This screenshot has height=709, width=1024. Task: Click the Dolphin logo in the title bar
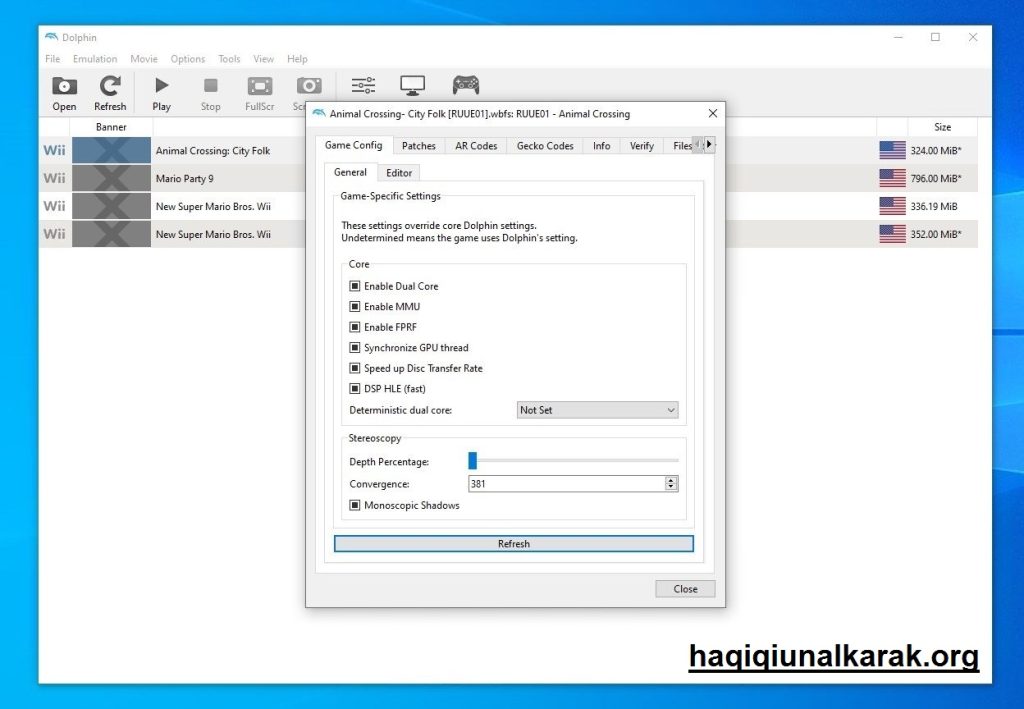(x=51, y=37)
